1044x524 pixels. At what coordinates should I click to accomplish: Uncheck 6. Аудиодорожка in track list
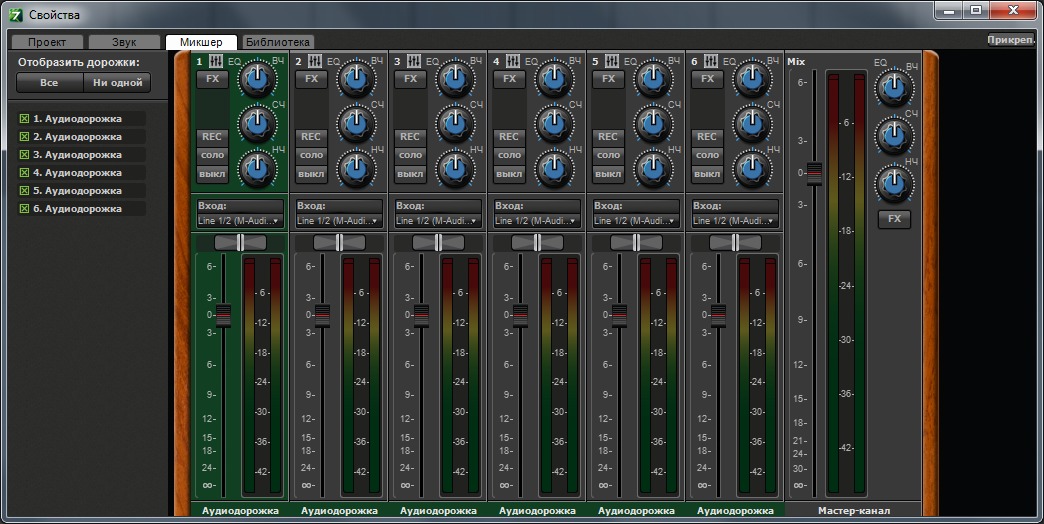tap(25, 208)
